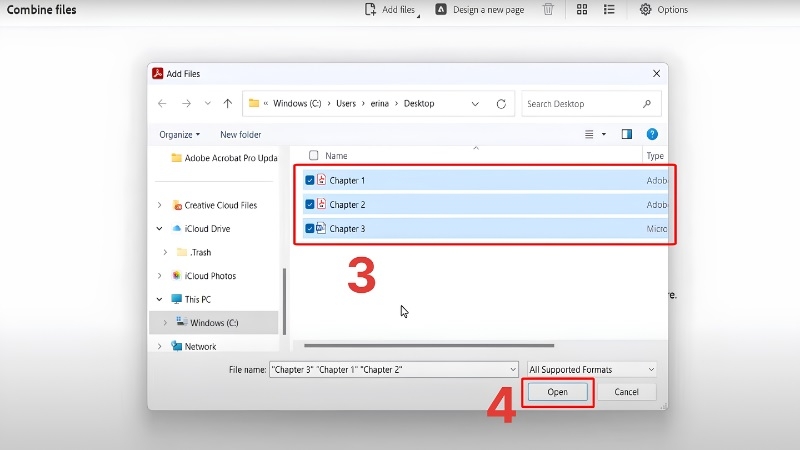The image size is (800, 450).
Task: Go back with the left arrow
Action: [162, 104]
